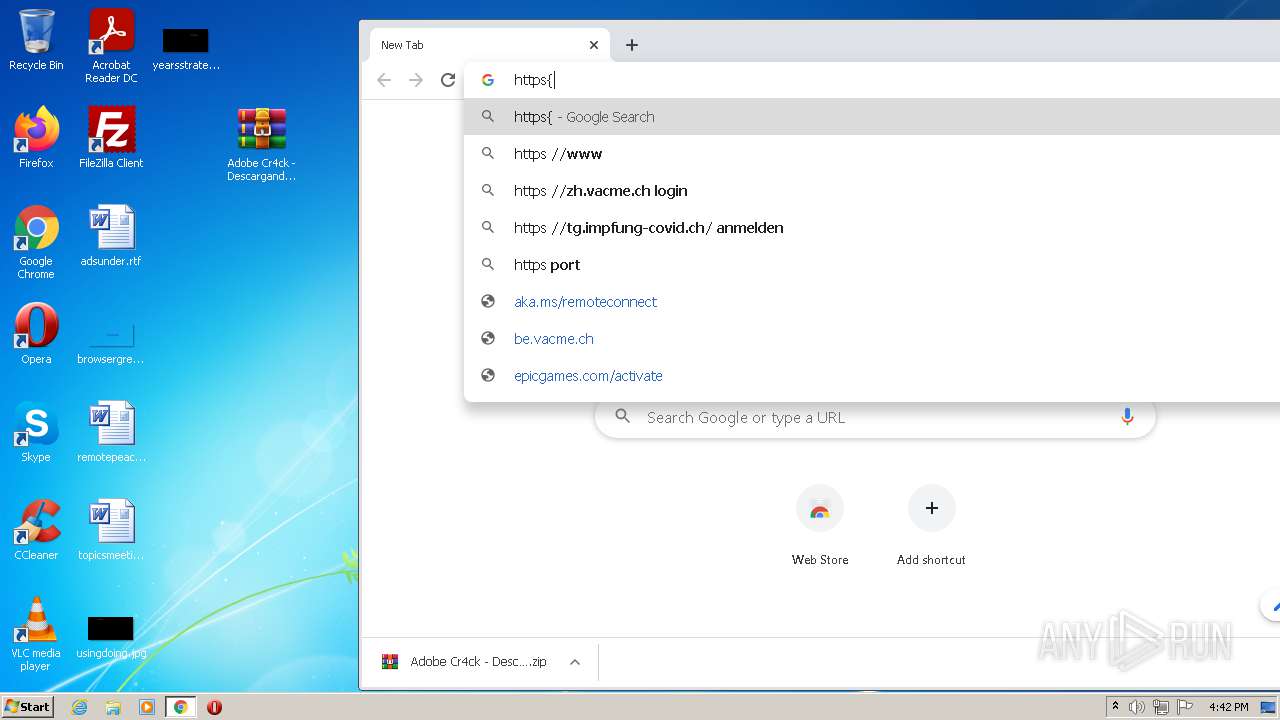Open Windows Media Player taskbar icon
This screenshot has height=720, width=1280.
[147, 707]
